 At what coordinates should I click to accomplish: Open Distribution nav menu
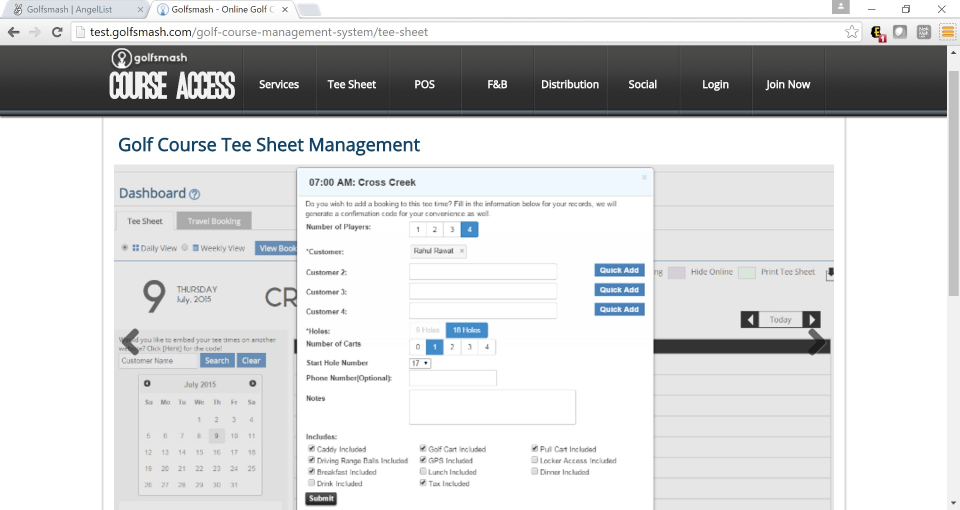[x=570, y=84]
